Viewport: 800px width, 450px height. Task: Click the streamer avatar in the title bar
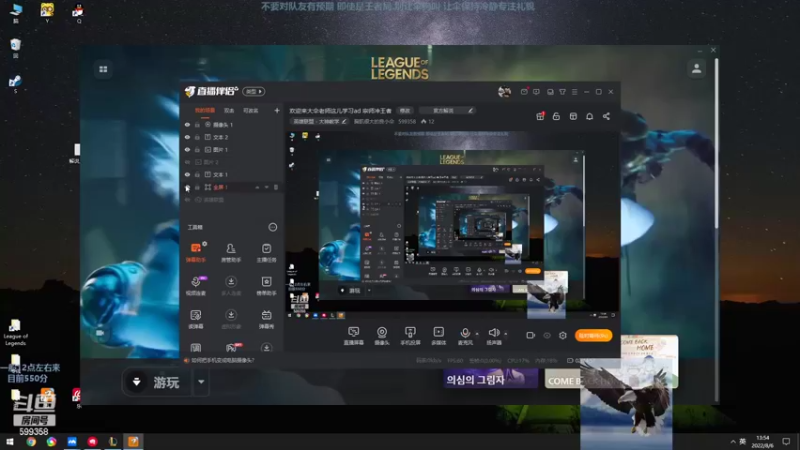tap(504, 91)
